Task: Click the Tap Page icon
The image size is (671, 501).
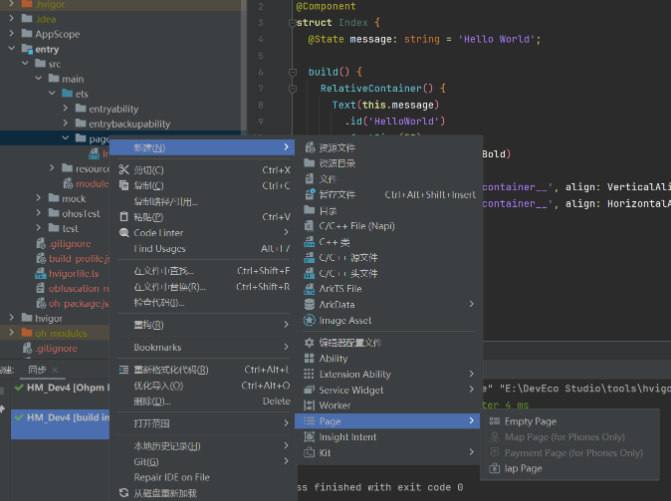Action: pyautogui.click(x=494, y=468)
